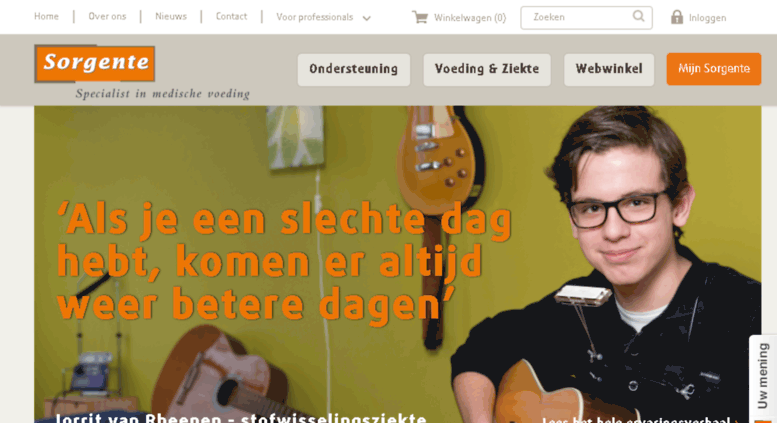Expand the Voor professionals chevron
The image size is (777, 423).
(x=367, y=18)
